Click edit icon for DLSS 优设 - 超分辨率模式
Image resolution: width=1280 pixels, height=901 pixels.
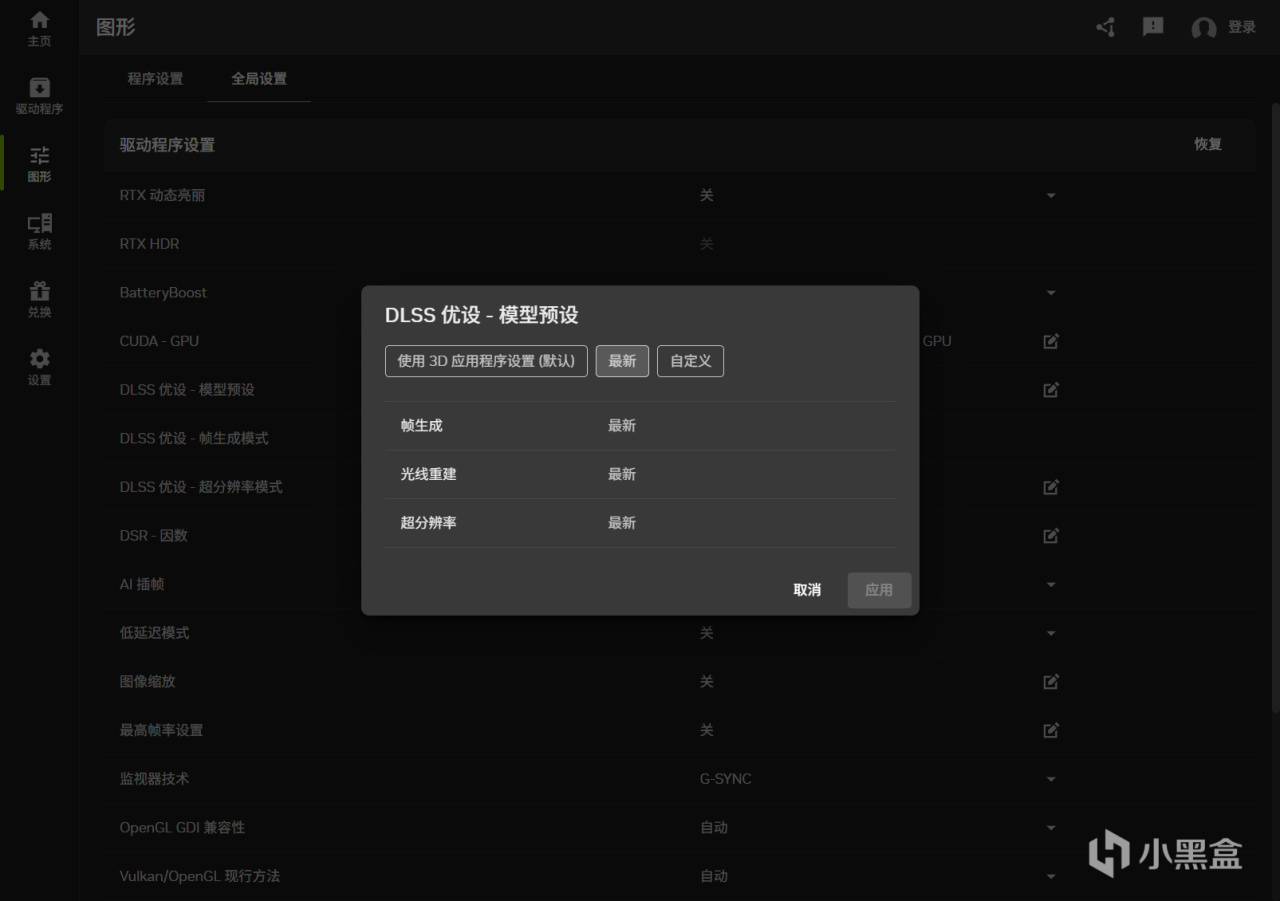click(x=1051, y=487)
